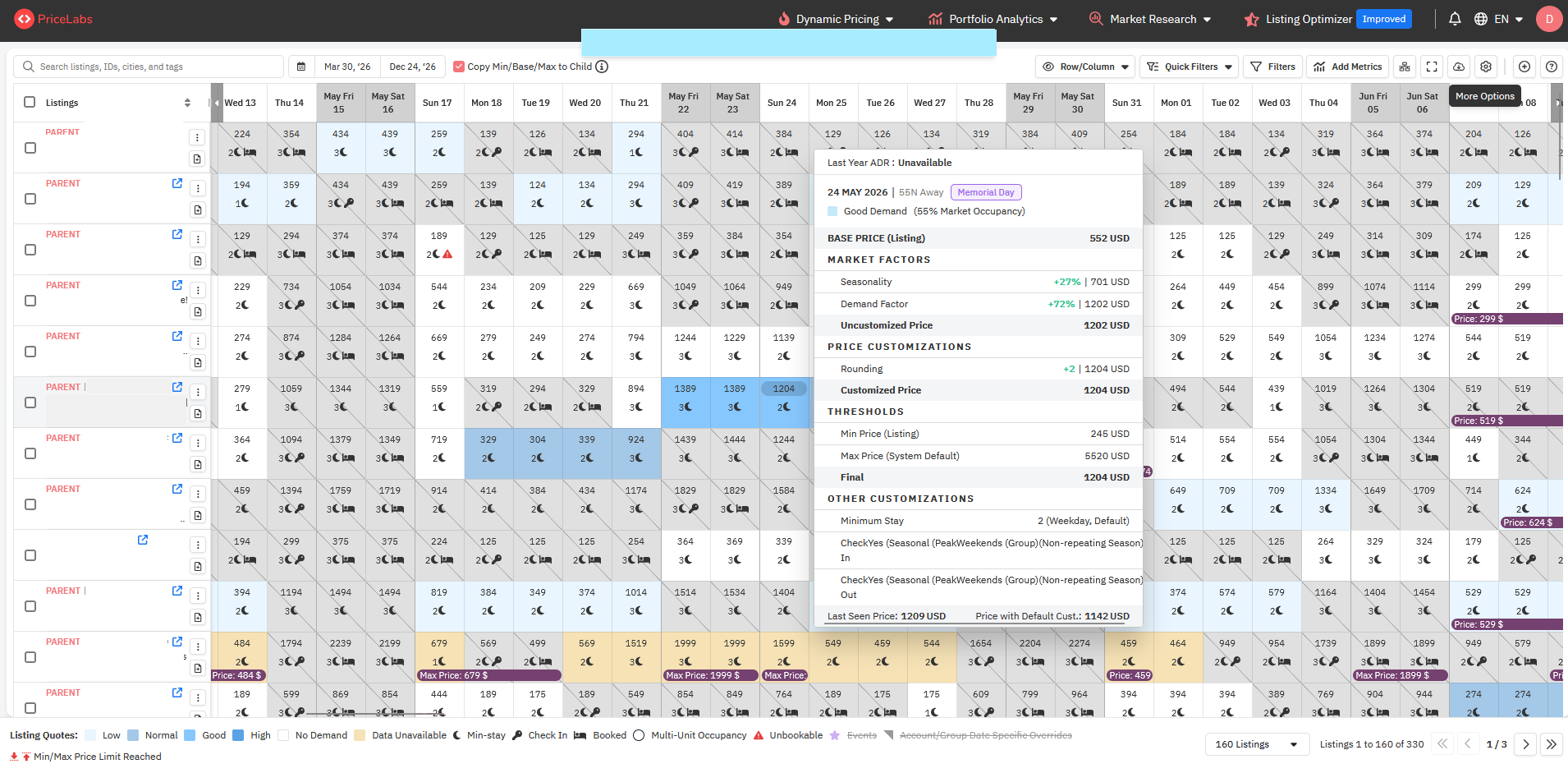The image size is (1568, 773).
Task: Click the fullscreen expand icon
Action: pos(1432,67)
